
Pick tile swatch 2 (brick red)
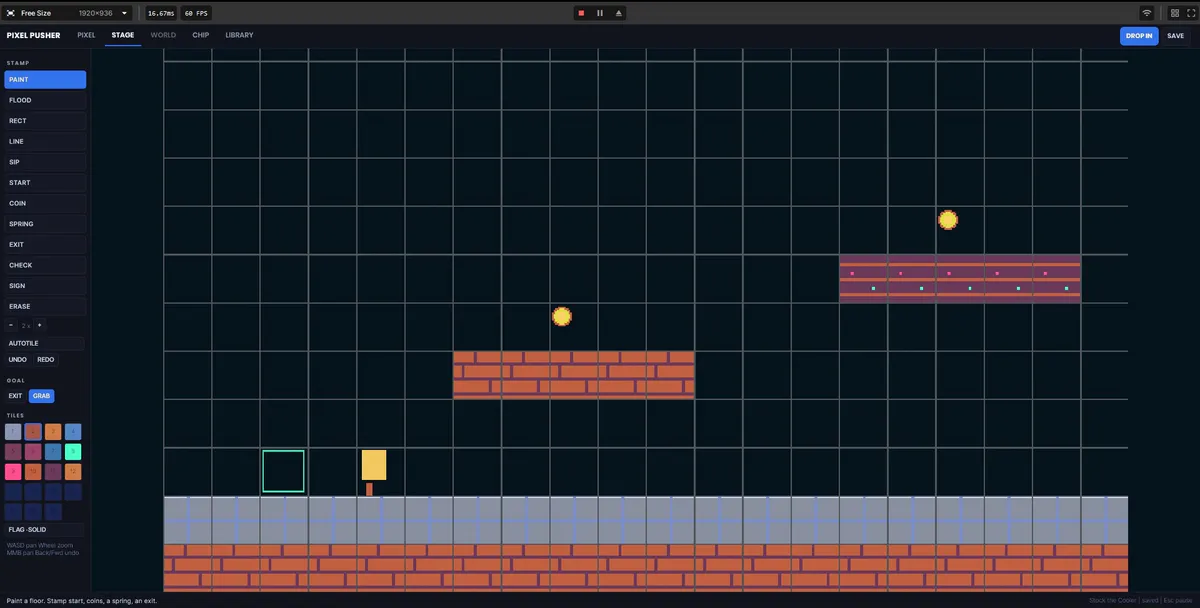(33, 432)
